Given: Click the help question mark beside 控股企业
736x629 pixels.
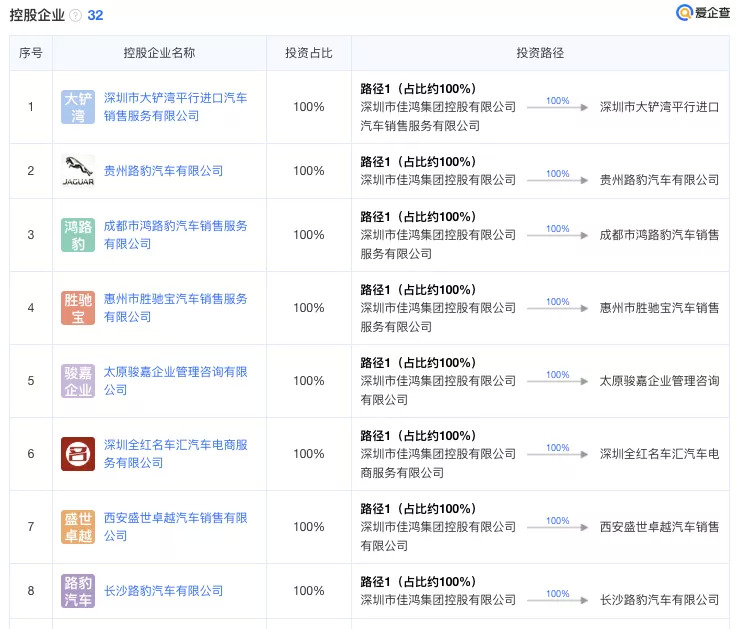Looking at the screenshot, I should pyautogui.click(x=76, y=16).
